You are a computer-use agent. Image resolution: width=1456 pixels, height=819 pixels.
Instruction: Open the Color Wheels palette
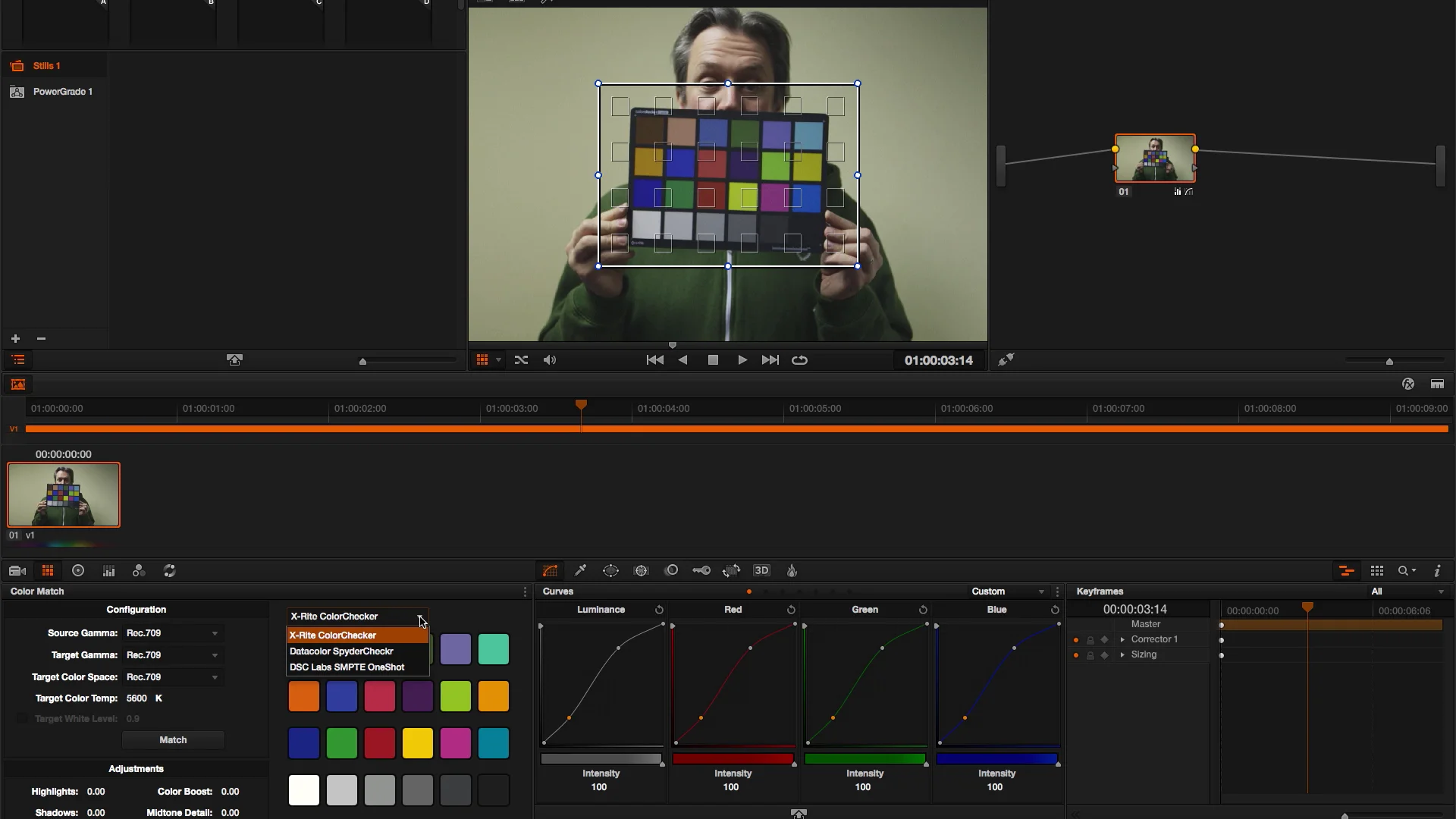78,570
